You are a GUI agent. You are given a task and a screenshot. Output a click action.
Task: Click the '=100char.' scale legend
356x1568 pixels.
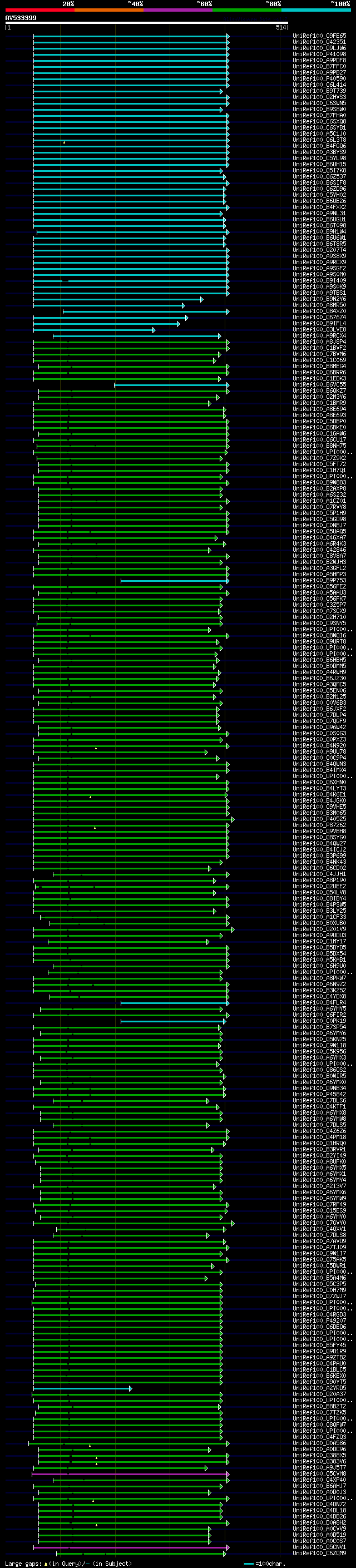pos(264,1564)
